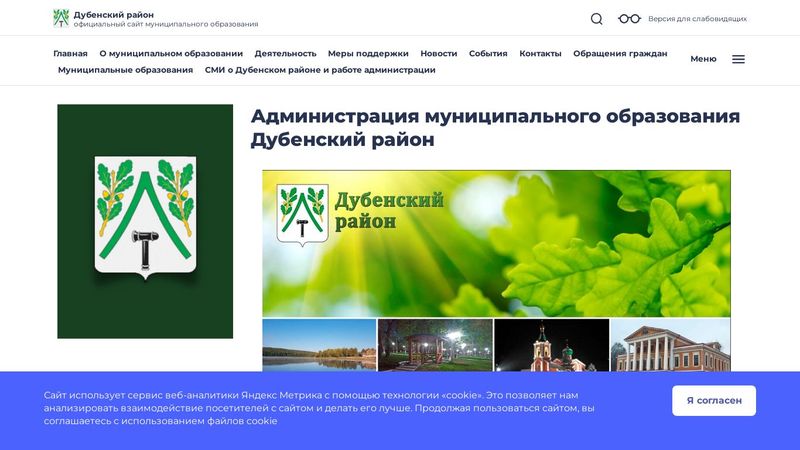Click the large coat of arms image
The height and width of the screenshot is (450, 800).
tap(145, 221)
